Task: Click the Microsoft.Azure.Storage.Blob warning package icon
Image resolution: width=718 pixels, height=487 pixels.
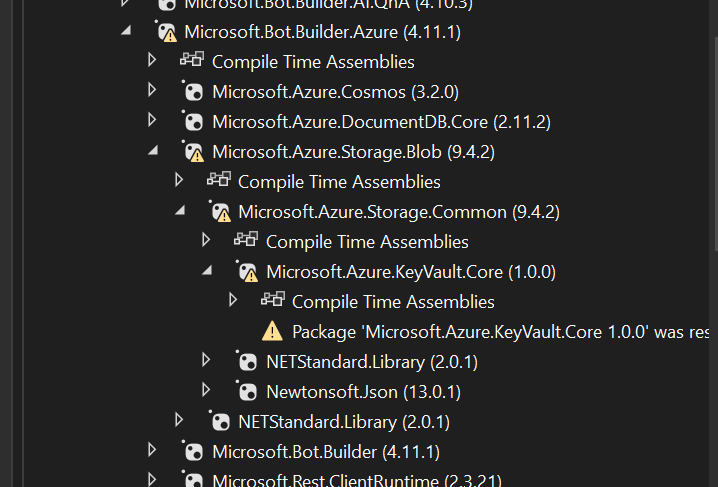Action: coord(192,152)
